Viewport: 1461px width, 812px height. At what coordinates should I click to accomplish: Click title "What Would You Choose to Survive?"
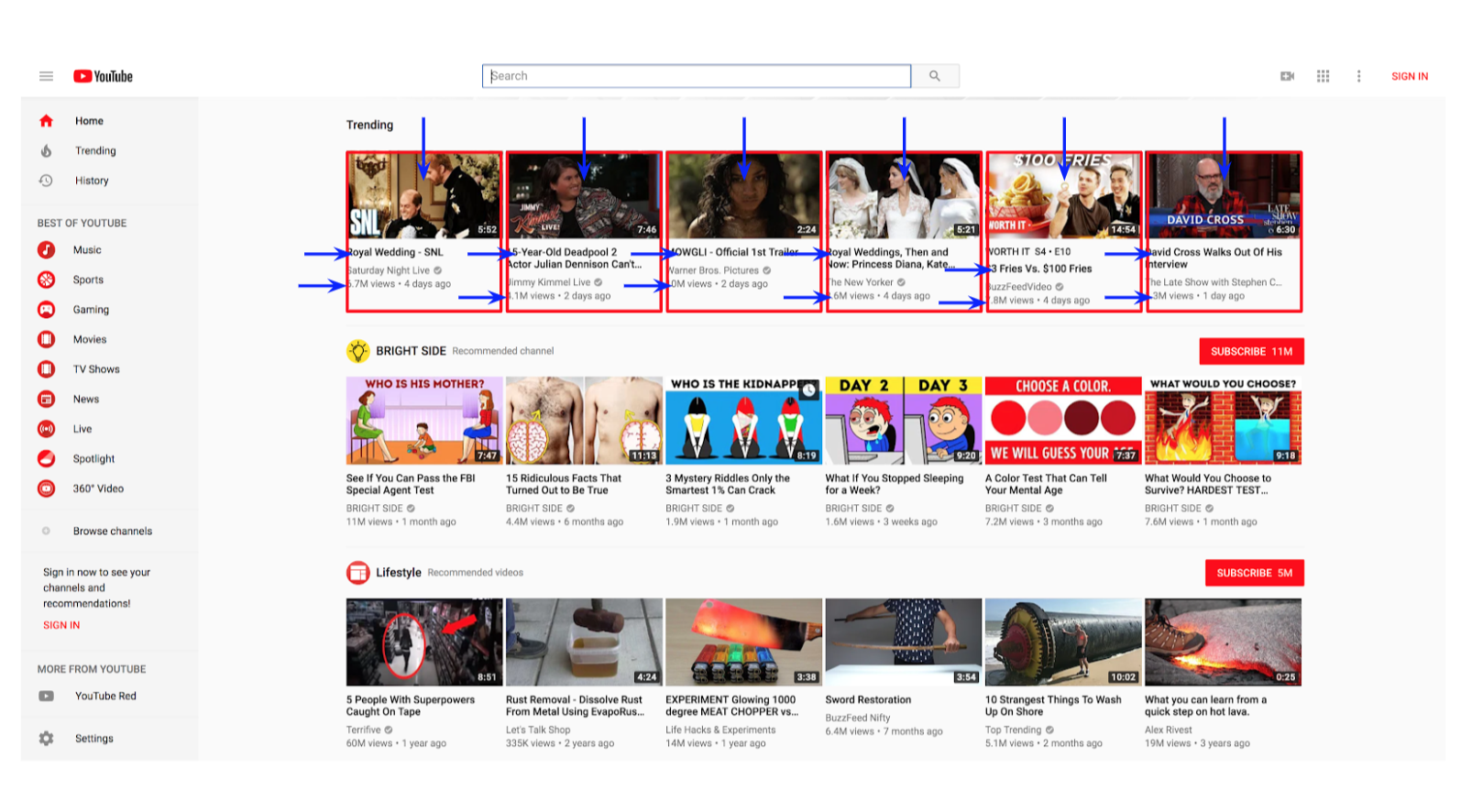pos(1208,484)
